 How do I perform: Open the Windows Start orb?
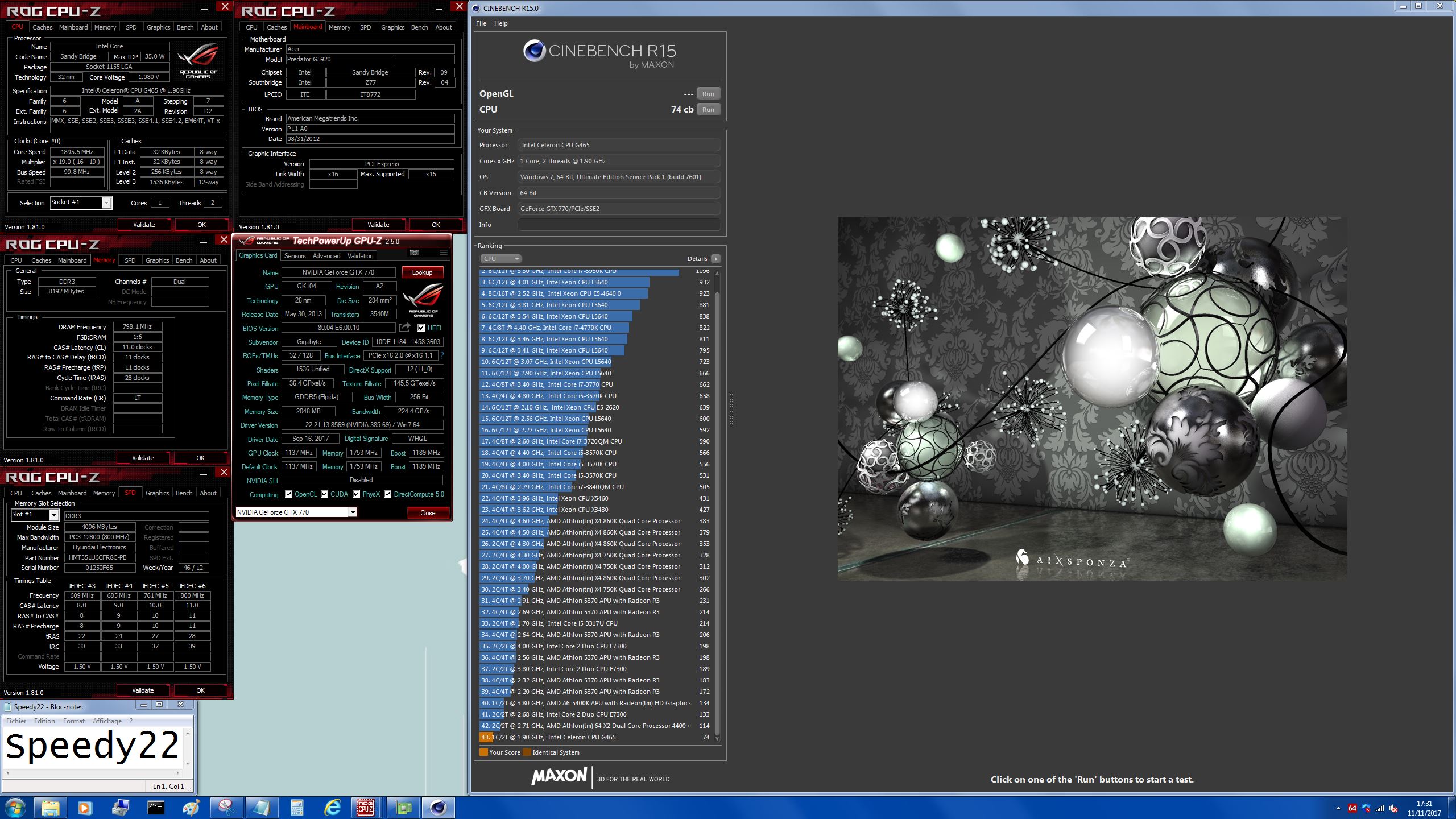pyautogui.click(x=15, y=808)
